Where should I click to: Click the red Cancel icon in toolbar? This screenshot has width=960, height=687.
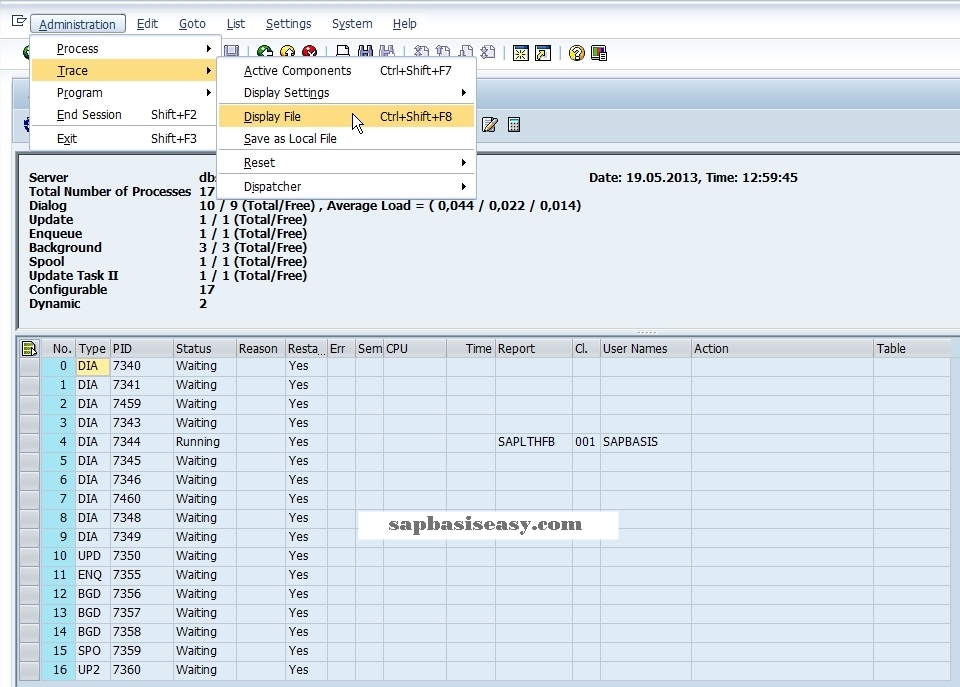pyautogui.click(x=310, y=53)
